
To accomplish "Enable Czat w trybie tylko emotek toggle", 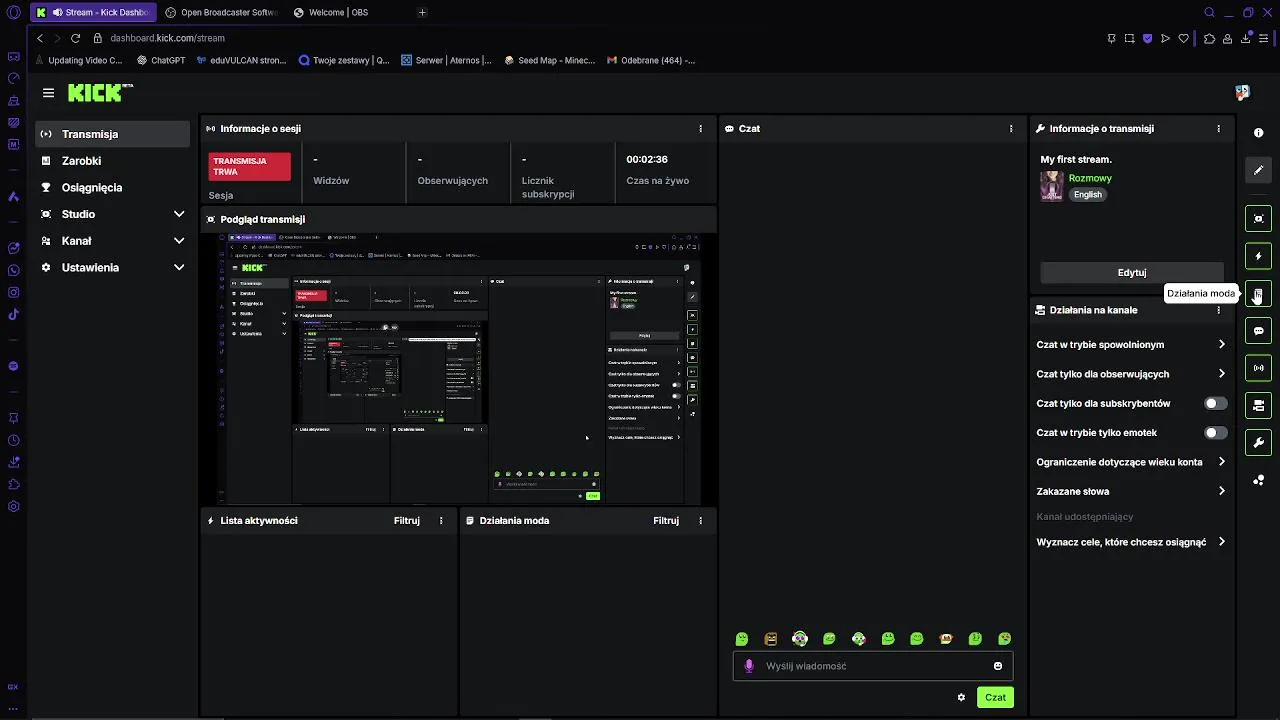I will pos(1215,433).
